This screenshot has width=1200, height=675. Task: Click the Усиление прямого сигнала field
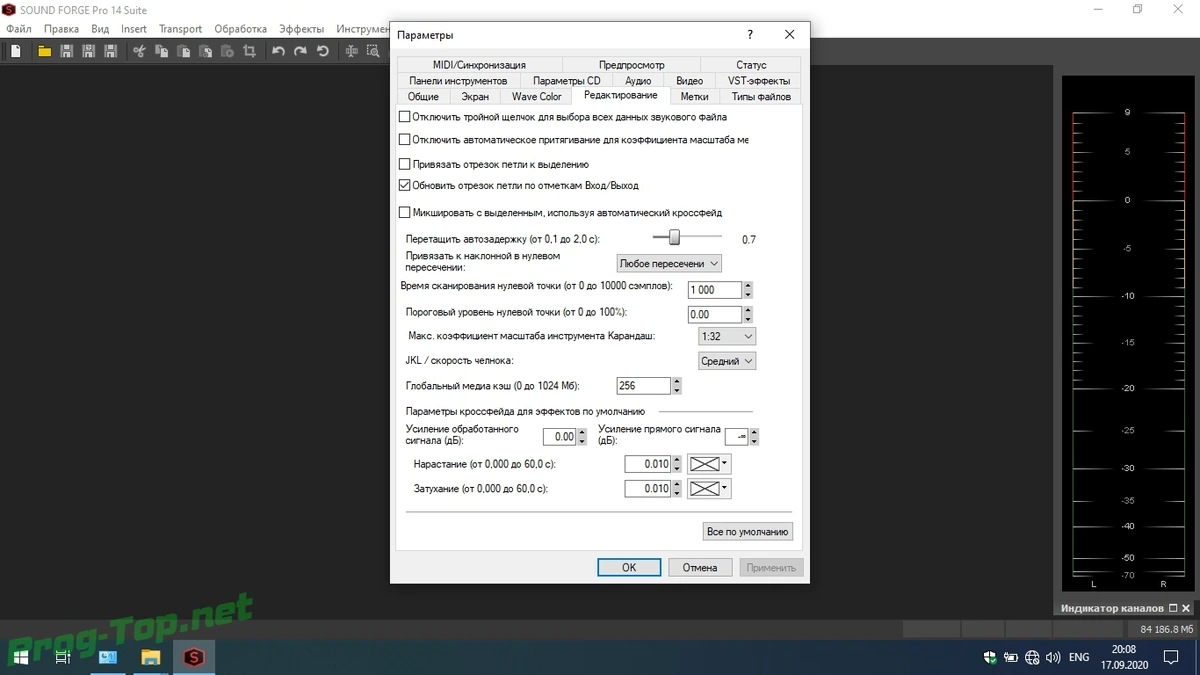click(737, 436)
